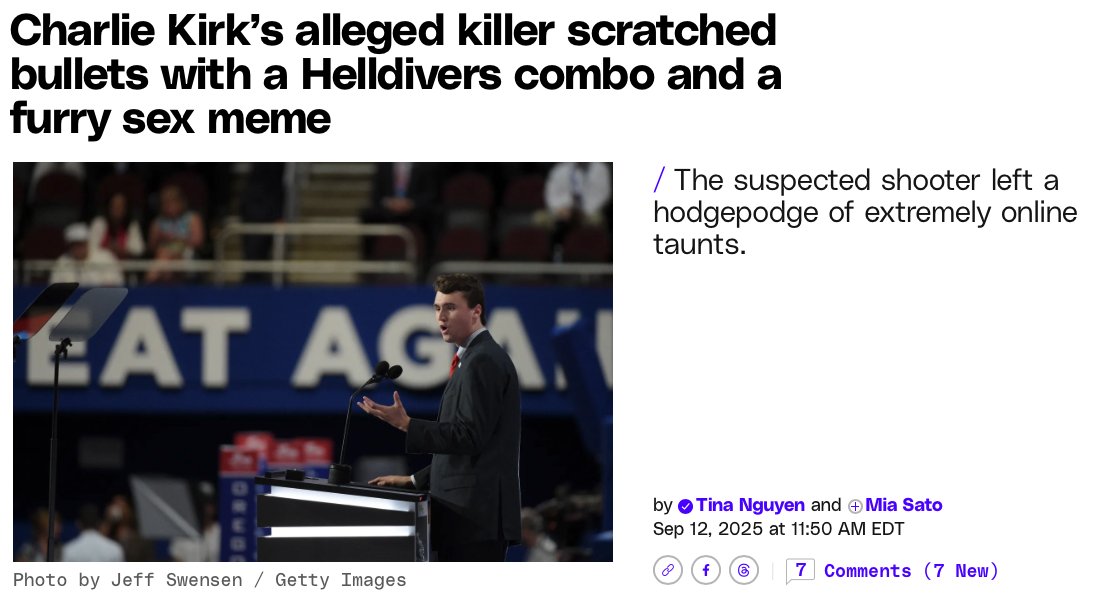Click the Jeff Swensen photo credit name
This screenshot has width=1110, height=612.
coord(176,580)
